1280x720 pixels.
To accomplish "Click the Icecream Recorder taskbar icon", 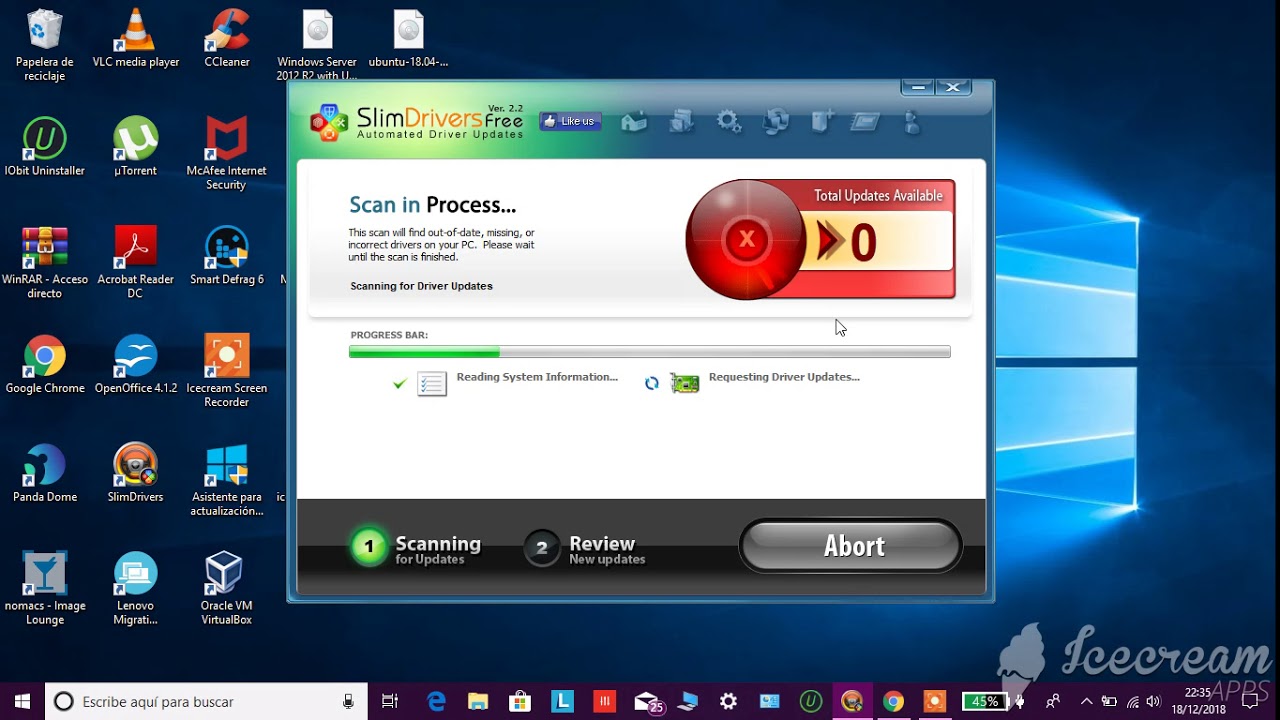I will pos(935,701).
